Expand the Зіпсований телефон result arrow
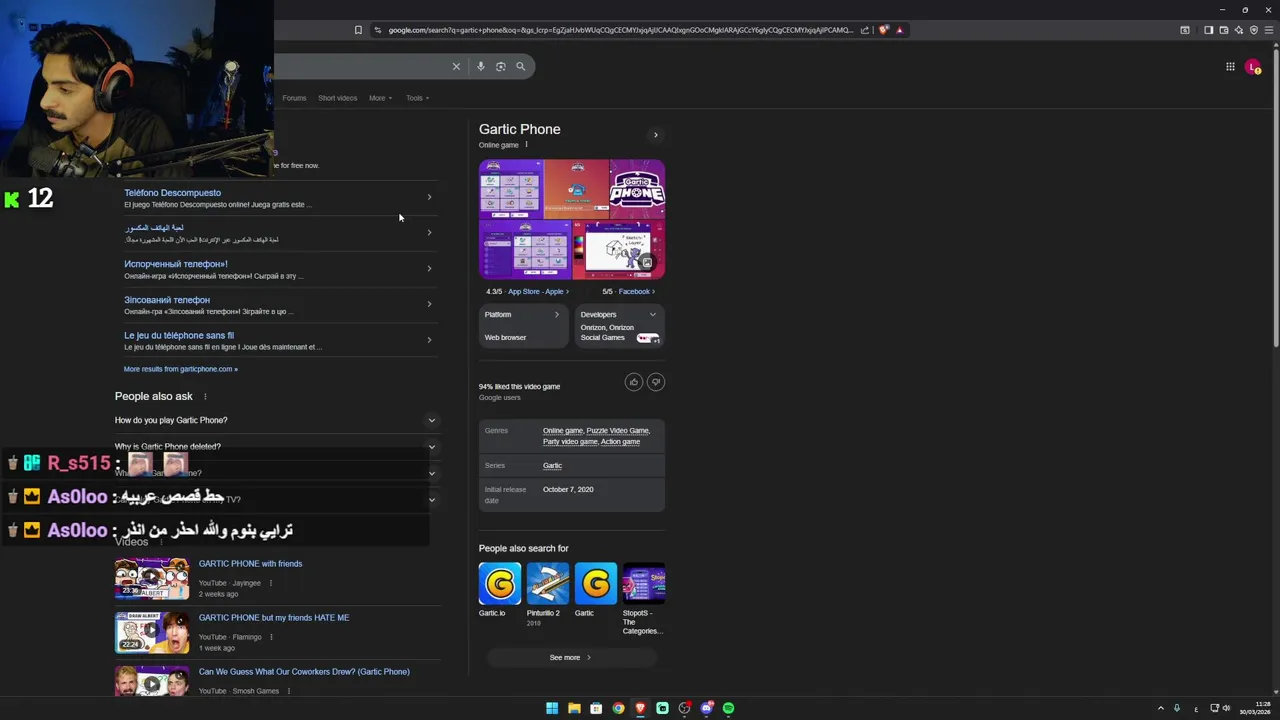Image resolution: width=1280 pixels, height=720 pixels. point(429,304)
